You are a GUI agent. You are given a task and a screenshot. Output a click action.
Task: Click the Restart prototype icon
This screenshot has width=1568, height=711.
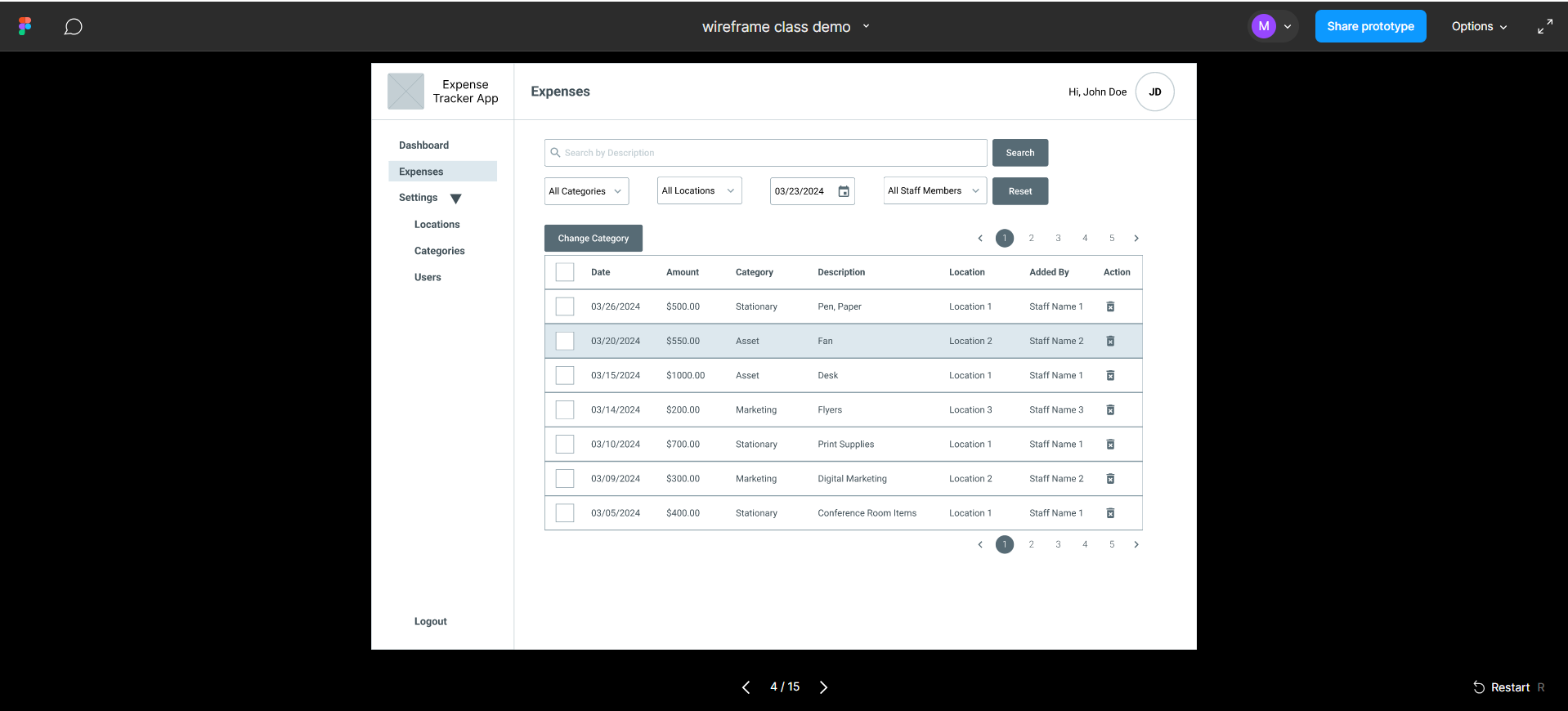coord(1479,687)
